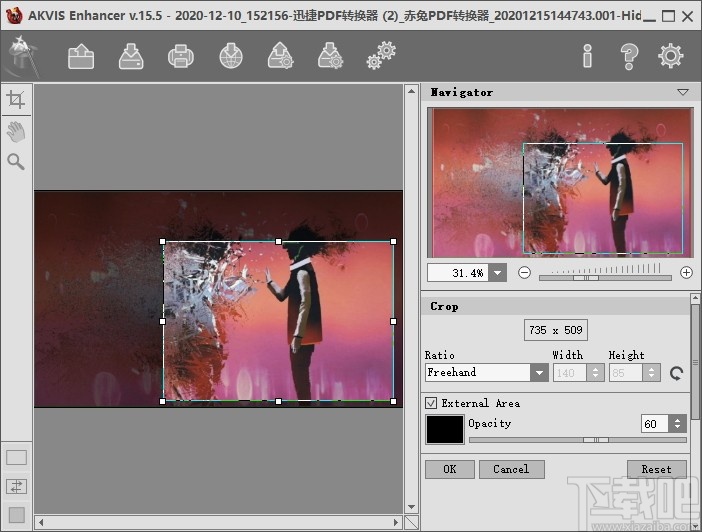The image size is (702, 532).
Task: Zoom in with the plus circle icon
Action: coord(686,272)
